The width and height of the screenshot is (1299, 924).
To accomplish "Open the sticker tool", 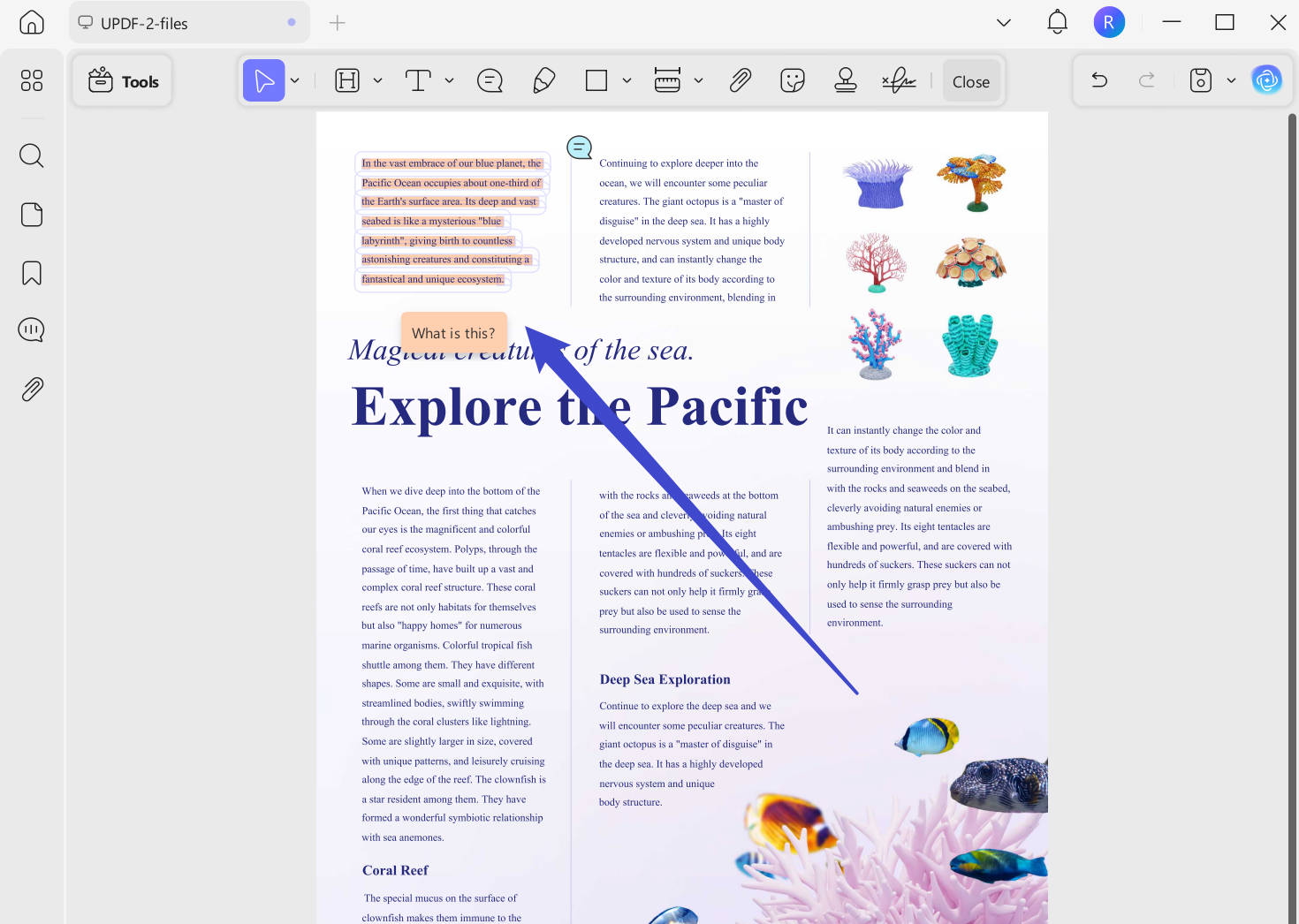I will coord(793,81).
